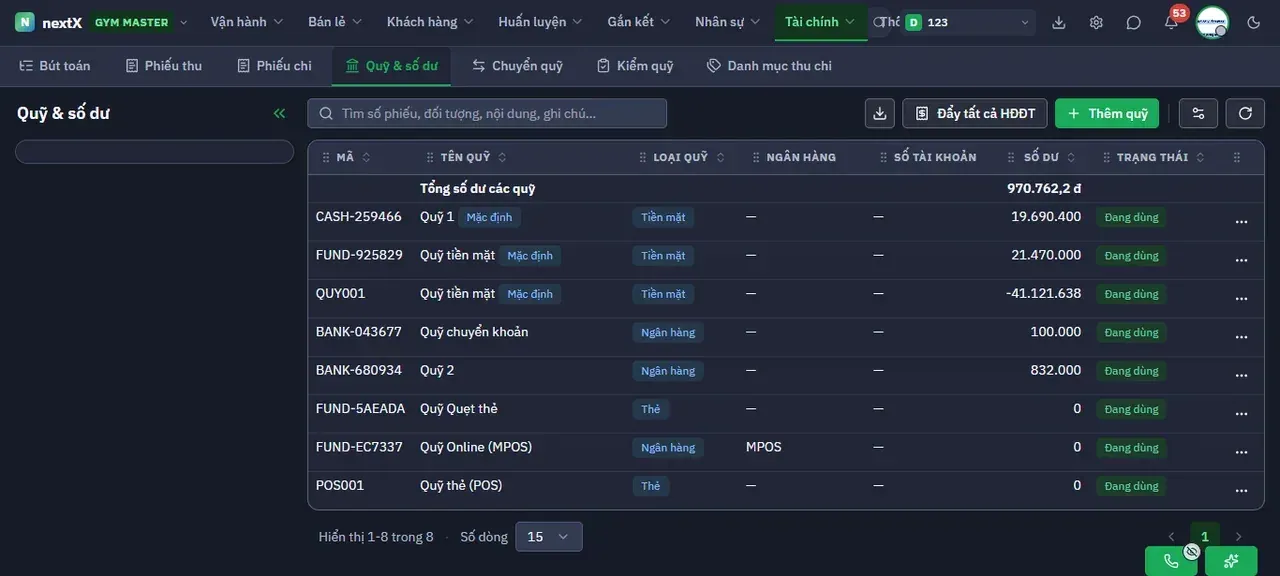1280x576 pixels.
Task: Open the Khách hàng menu
Action: pyautogui.click(x=430, y=22)
